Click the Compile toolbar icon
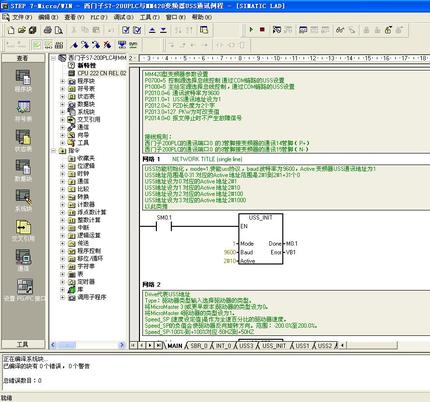 (126, 30)
